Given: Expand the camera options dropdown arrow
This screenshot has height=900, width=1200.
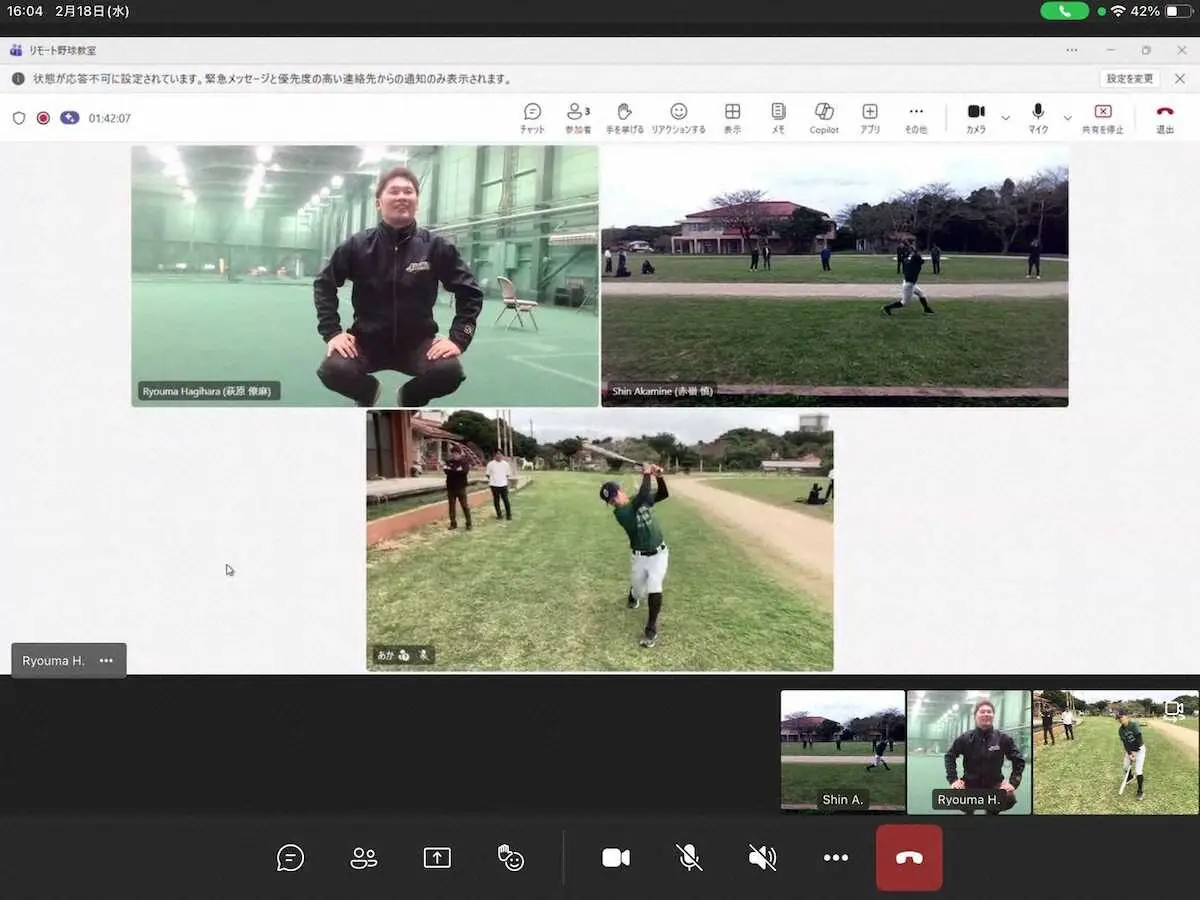Looking at the screenshot, I should tap(1005, 118).
